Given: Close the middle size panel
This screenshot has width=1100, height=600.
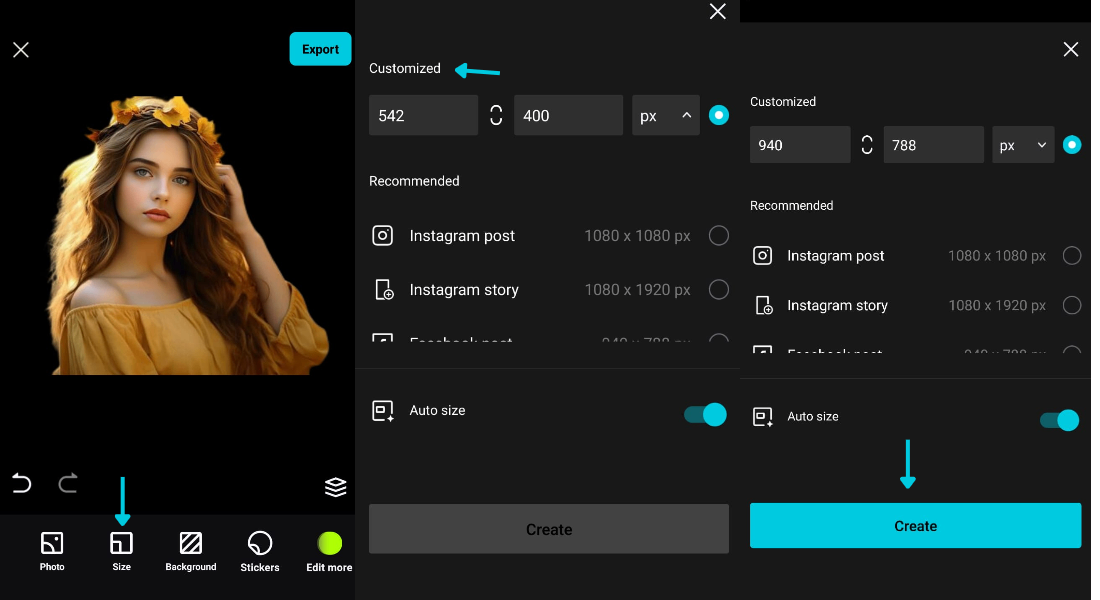Looking at the screenshot, I should 718,11.
